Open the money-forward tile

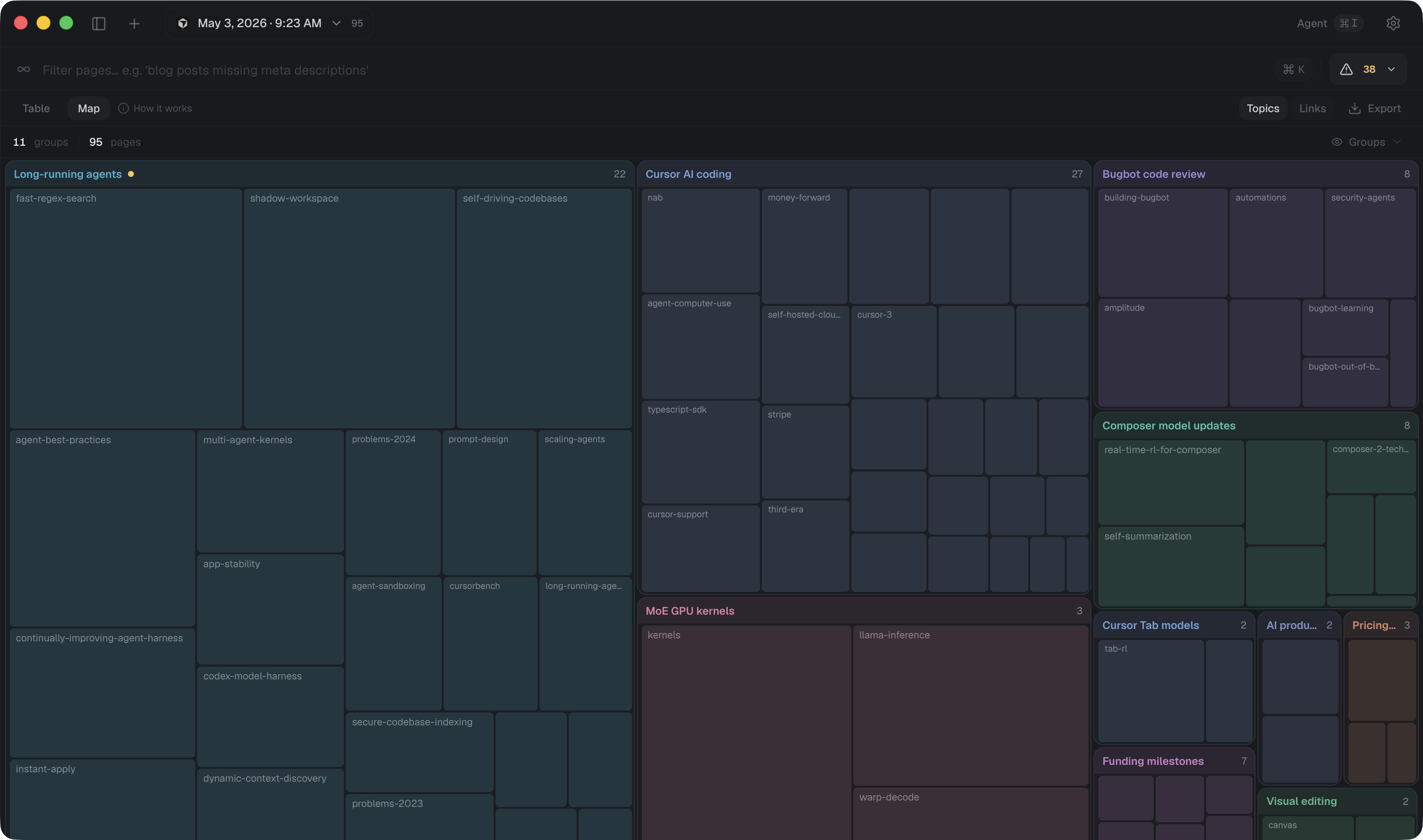click(x=804, y=246)
